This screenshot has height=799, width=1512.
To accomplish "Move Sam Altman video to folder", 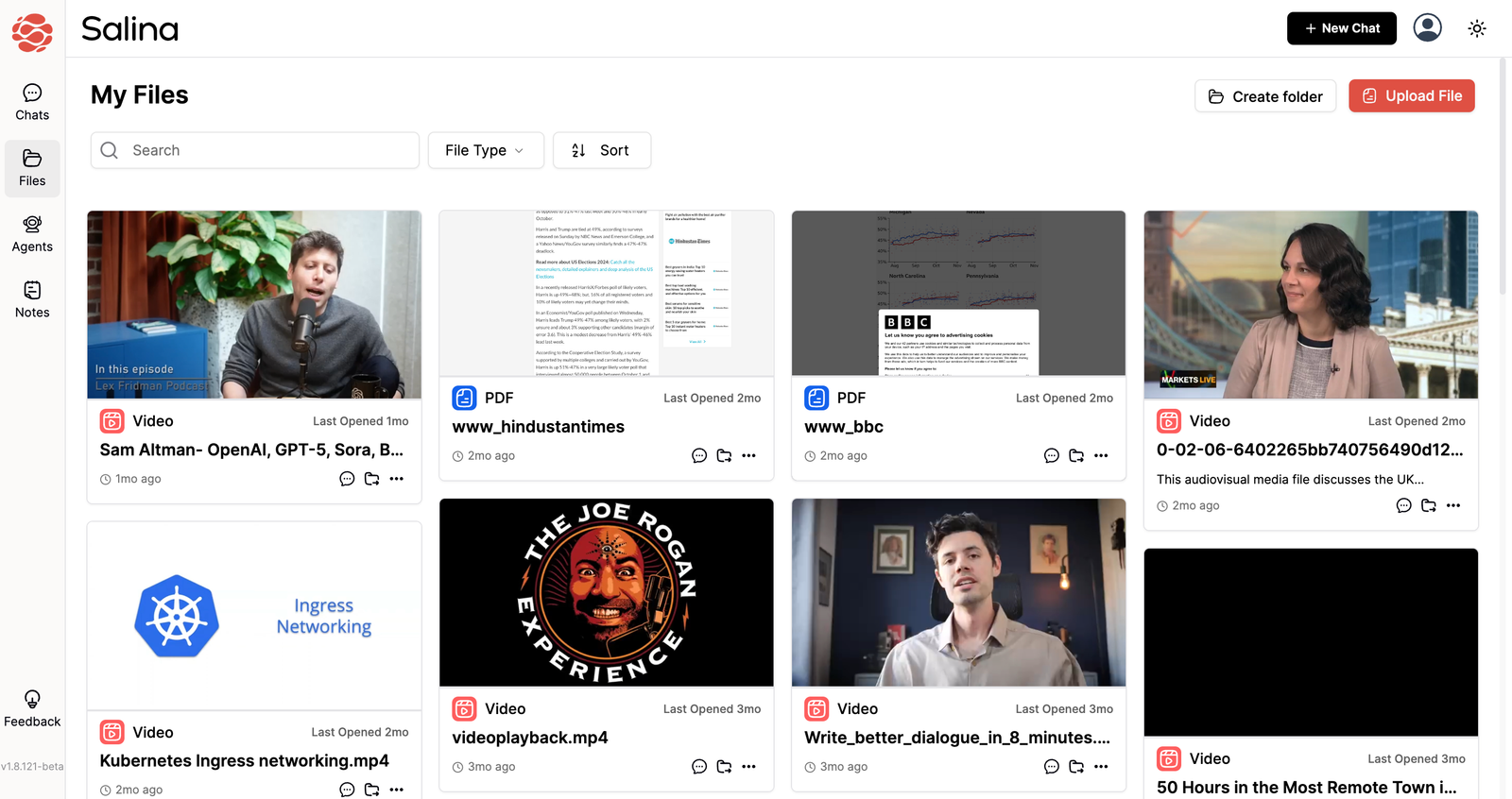I will [x=372, y=479].
